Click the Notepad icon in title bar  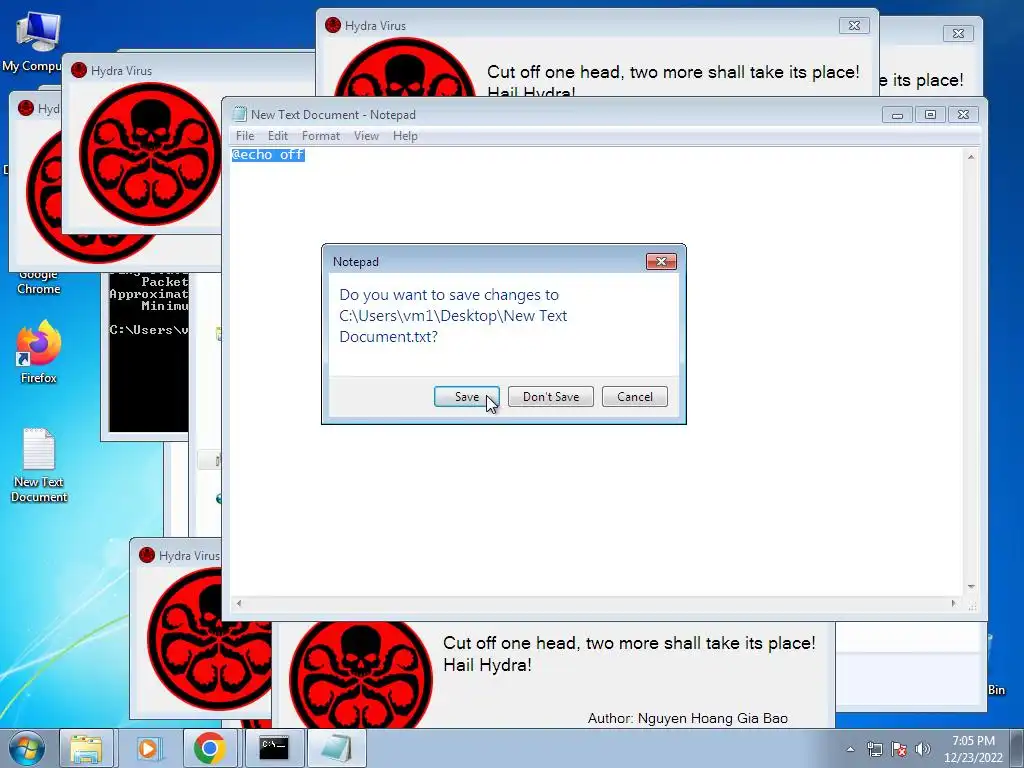[x=240, y=114]
